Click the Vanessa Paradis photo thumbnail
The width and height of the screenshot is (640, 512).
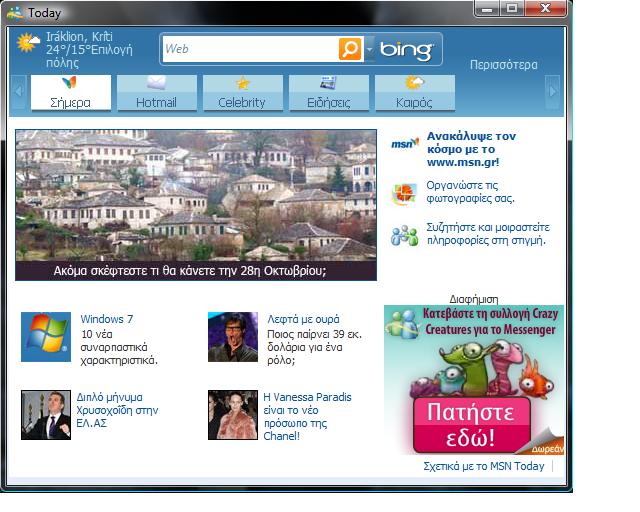pos(233,415)
